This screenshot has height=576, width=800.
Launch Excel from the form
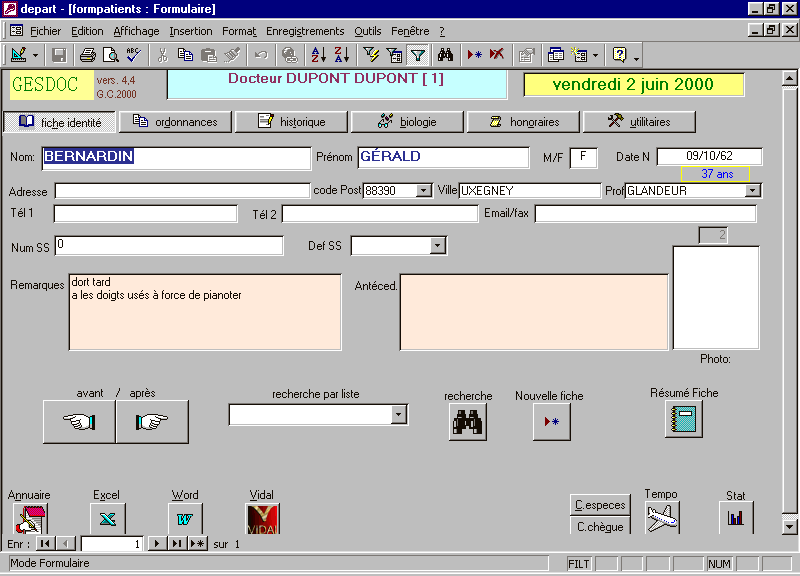[108, 519]
